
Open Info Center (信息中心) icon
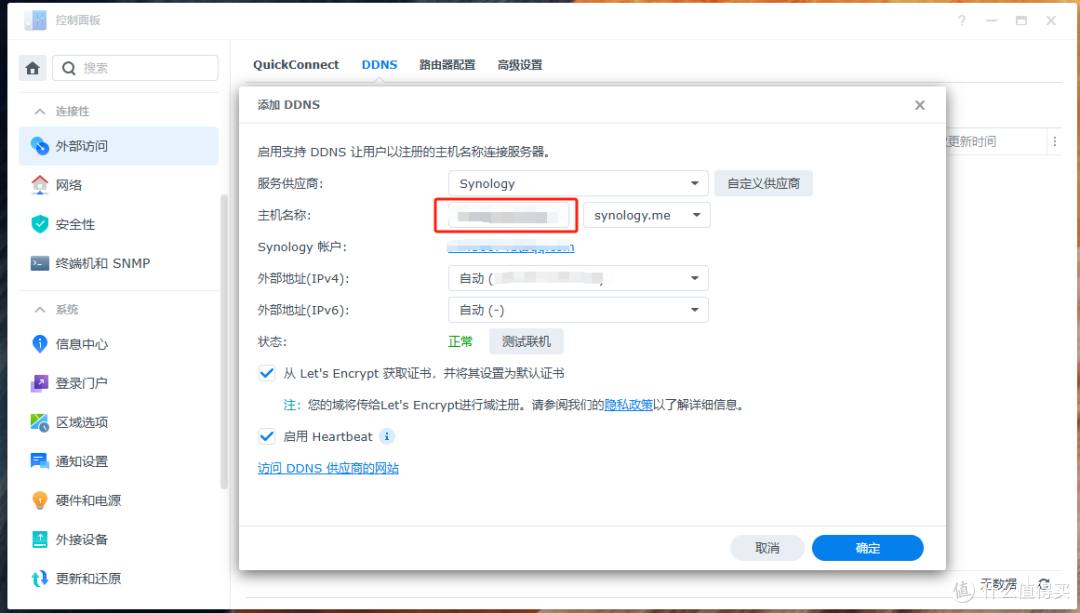(x=40, y=344)
